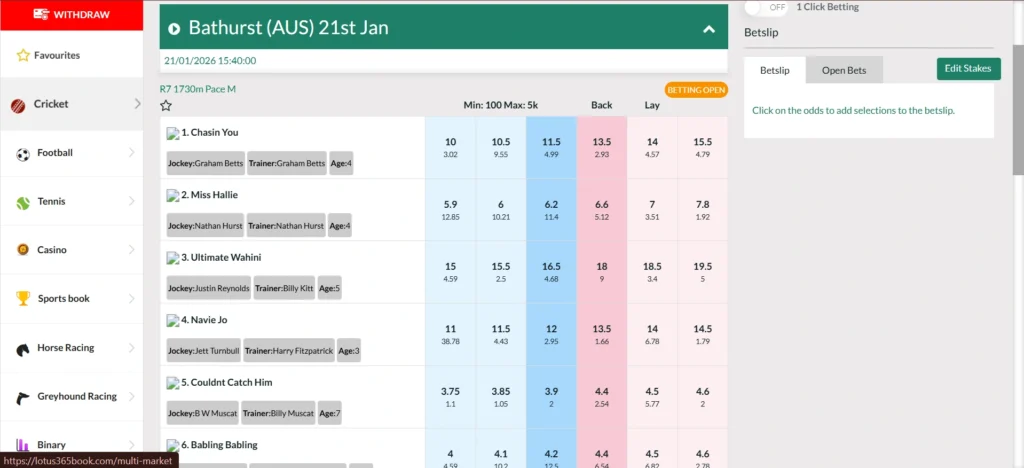Click the Withdraw card icon

pos(40,14)
